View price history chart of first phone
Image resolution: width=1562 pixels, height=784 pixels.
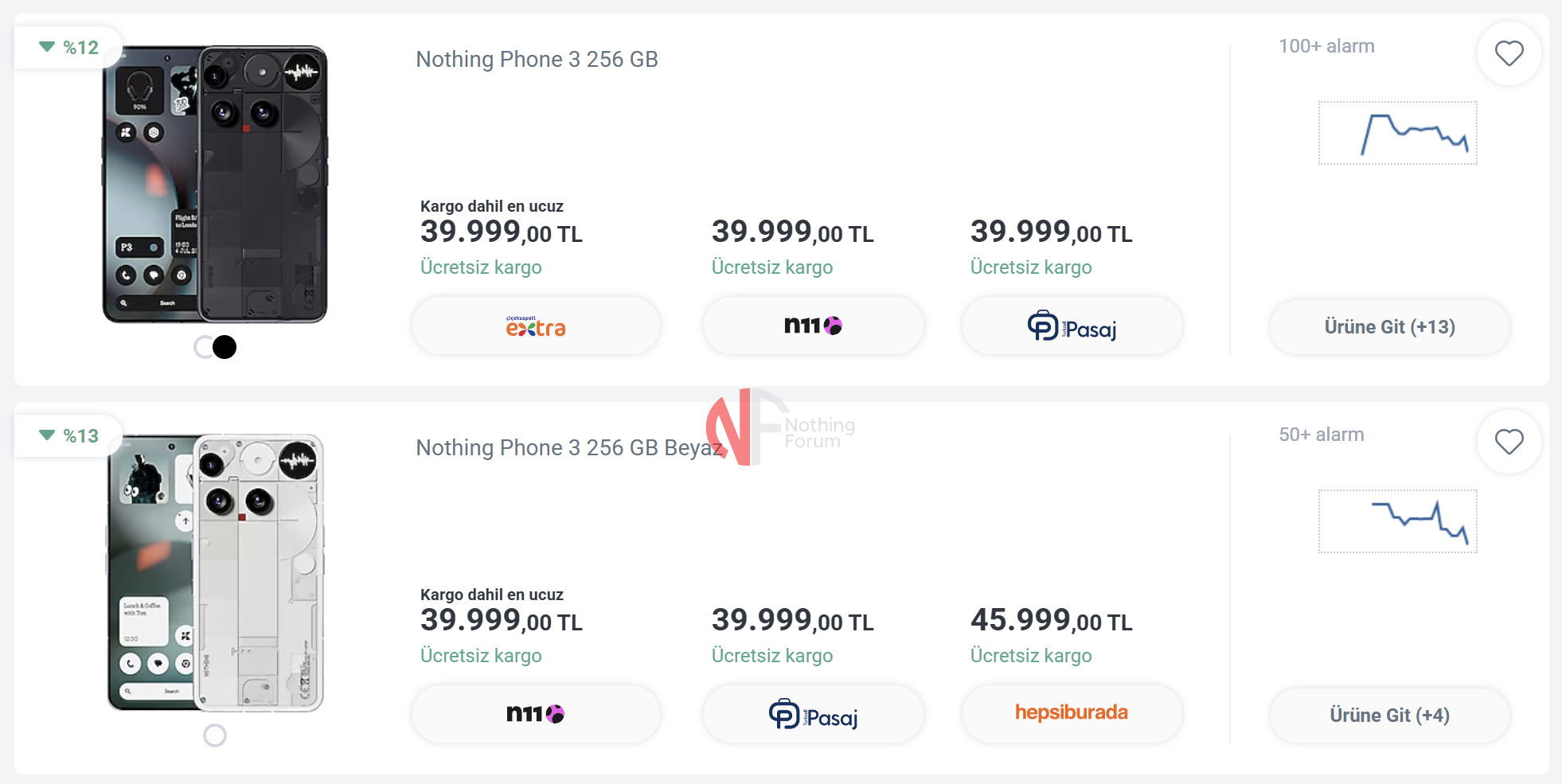1397,133
